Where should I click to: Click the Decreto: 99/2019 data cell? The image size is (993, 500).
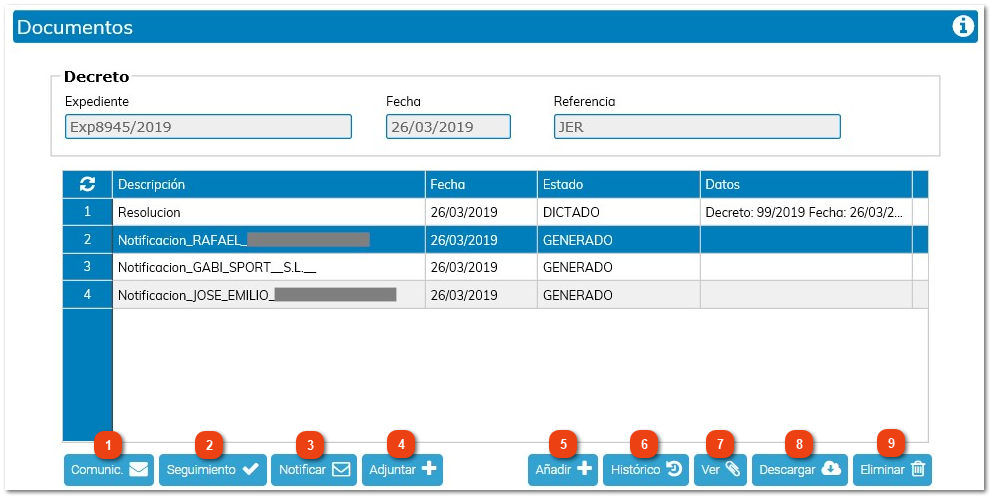pos(806,212)
